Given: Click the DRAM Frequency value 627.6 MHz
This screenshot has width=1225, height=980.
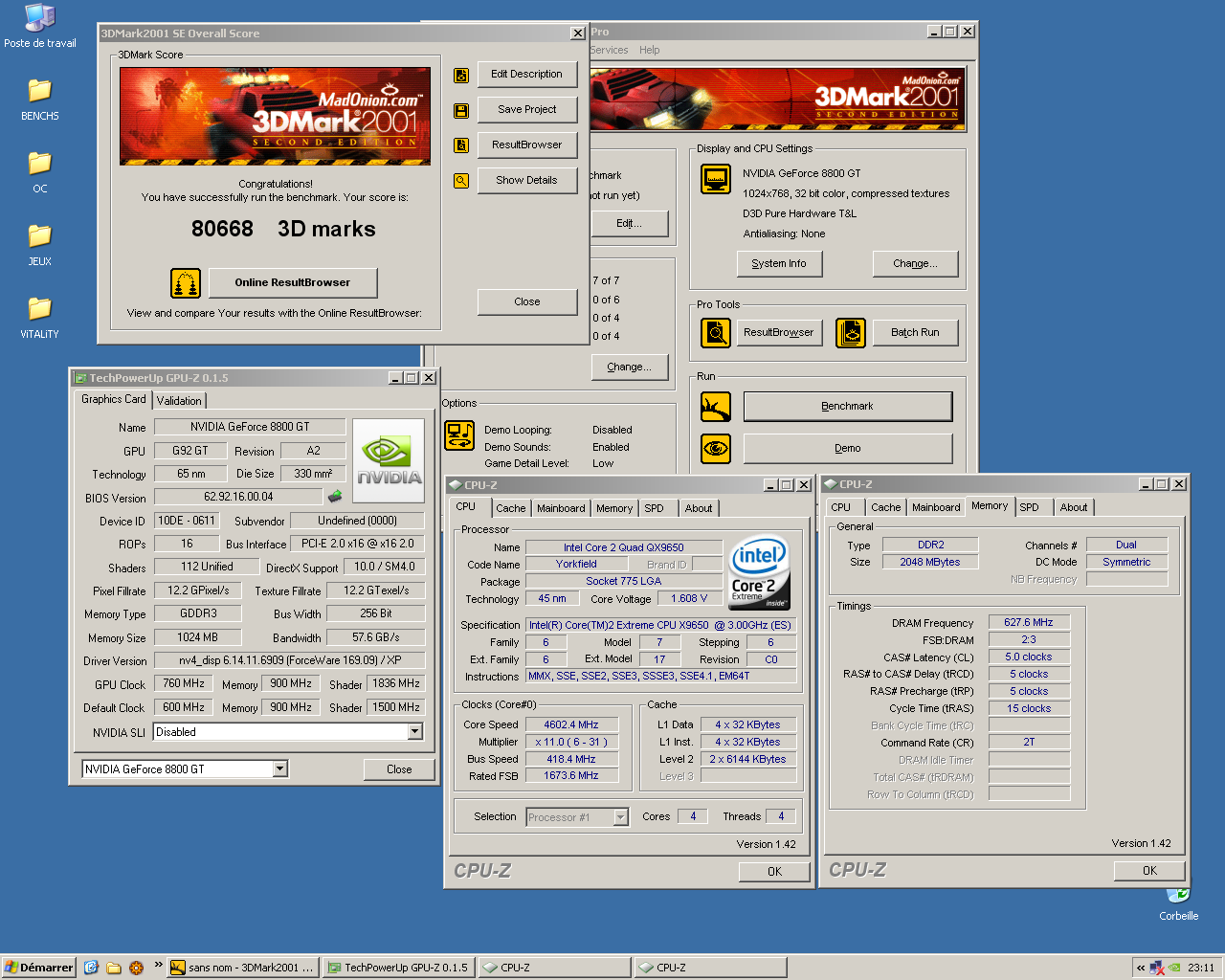Looking at the screenshot, I should (1029, 623).
